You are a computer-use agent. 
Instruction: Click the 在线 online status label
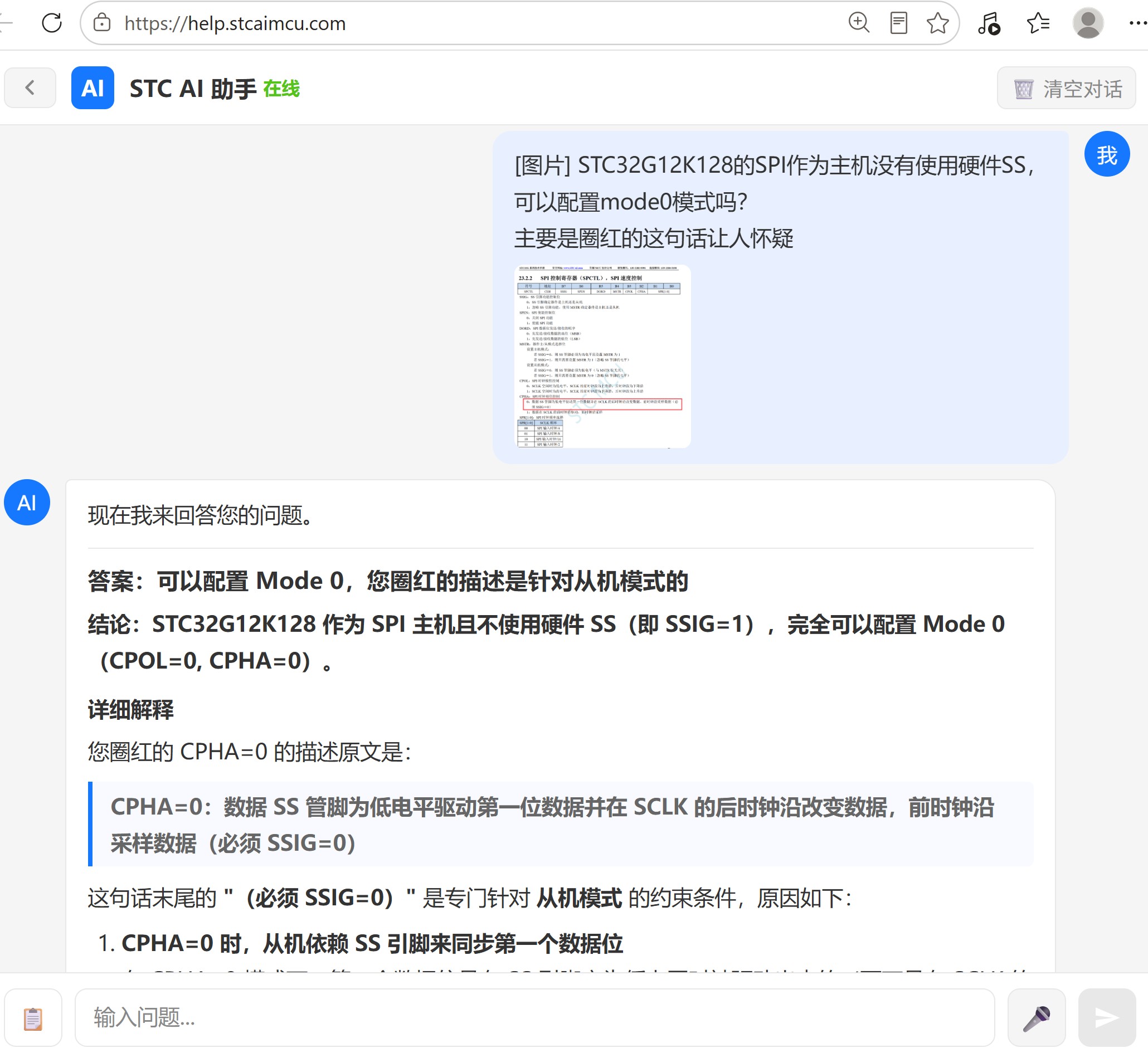coord(281,89)
